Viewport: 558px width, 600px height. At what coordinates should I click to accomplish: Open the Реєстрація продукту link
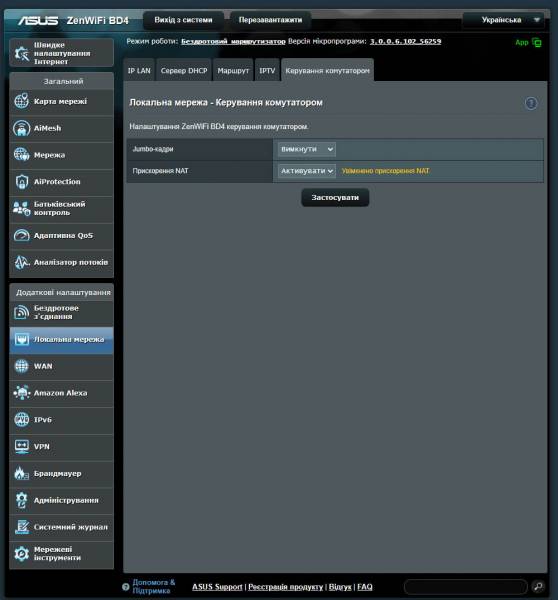click(x=286, y=587)
